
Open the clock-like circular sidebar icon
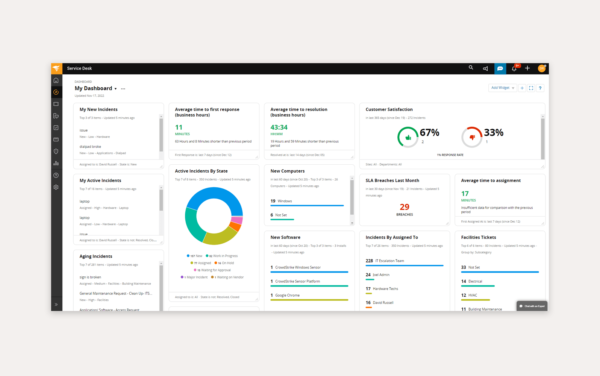click(56, 175)
